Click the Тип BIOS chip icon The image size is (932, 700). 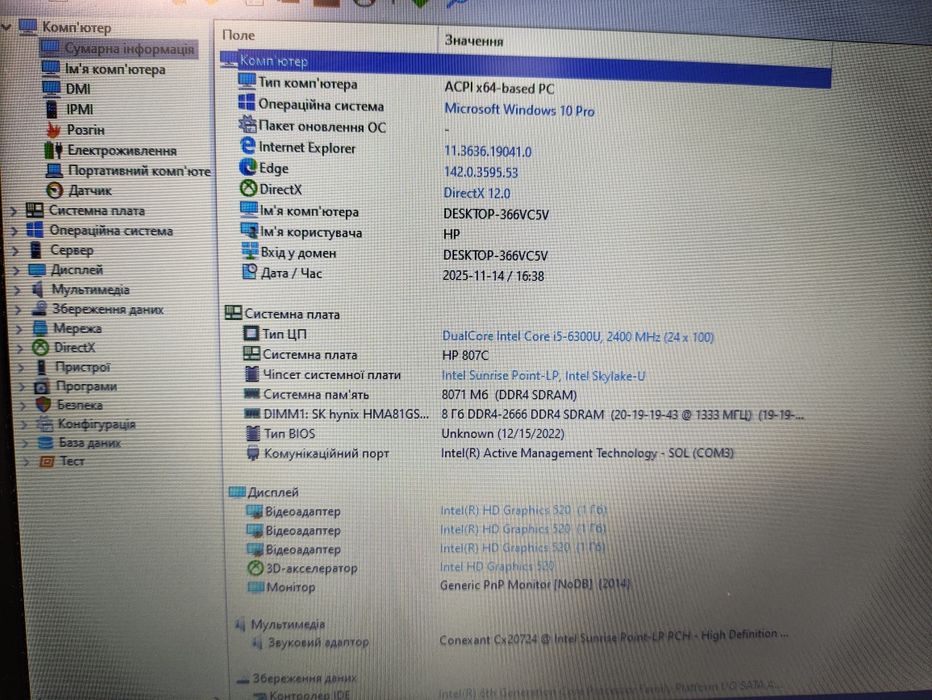click(x=253, y=433)
